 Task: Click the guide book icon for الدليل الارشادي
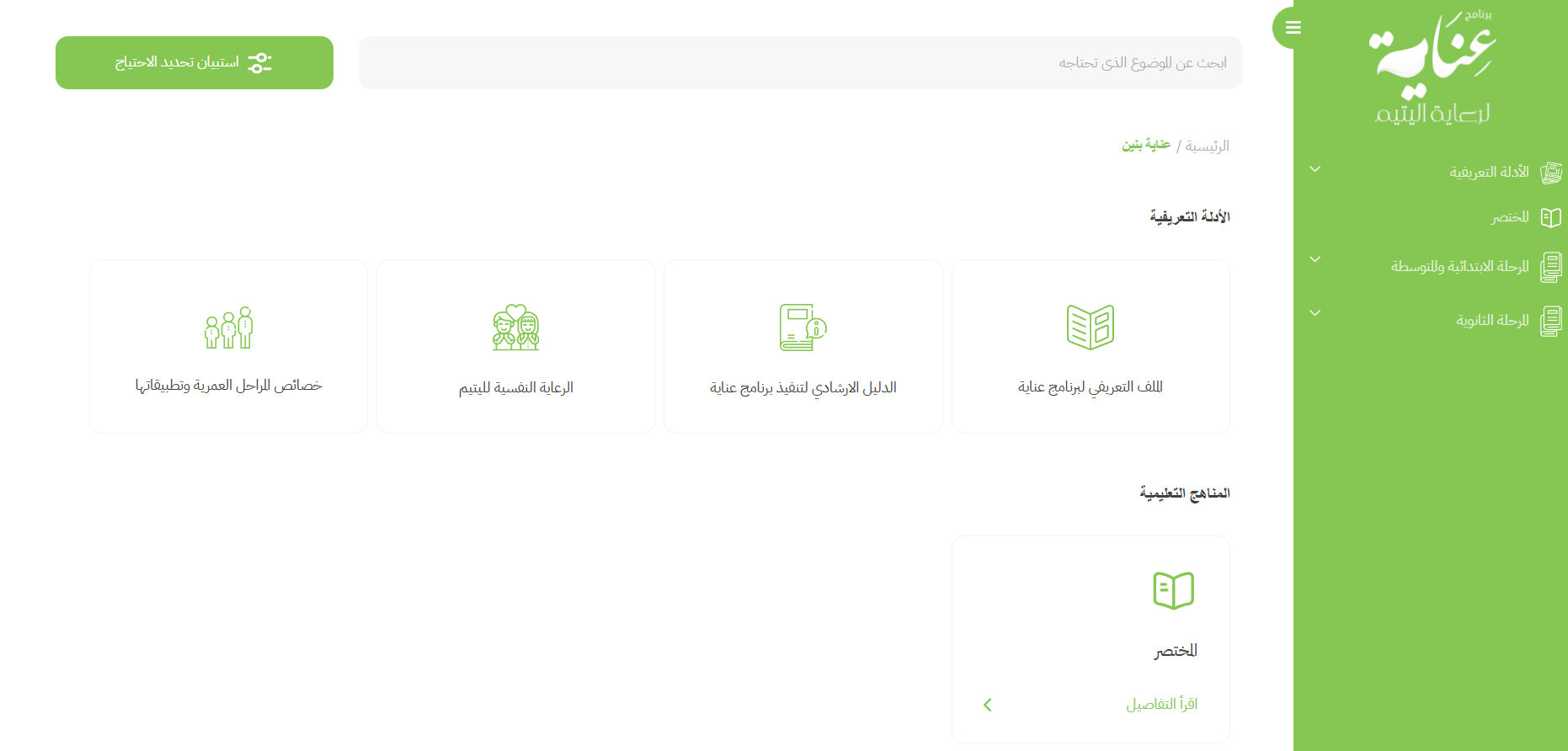803,327
